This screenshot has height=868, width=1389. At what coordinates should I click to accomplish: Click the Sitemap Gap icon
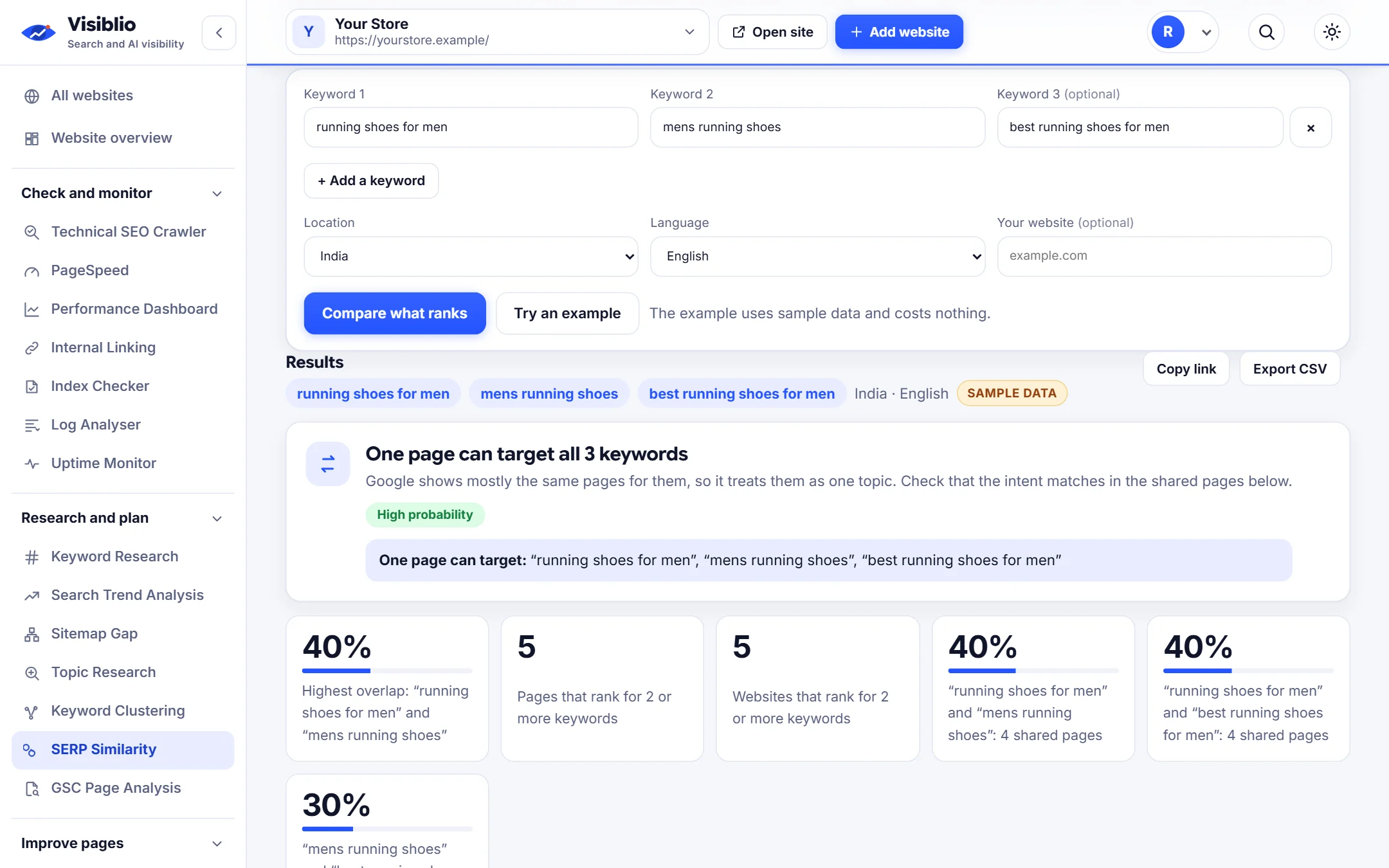click(32, 634)
